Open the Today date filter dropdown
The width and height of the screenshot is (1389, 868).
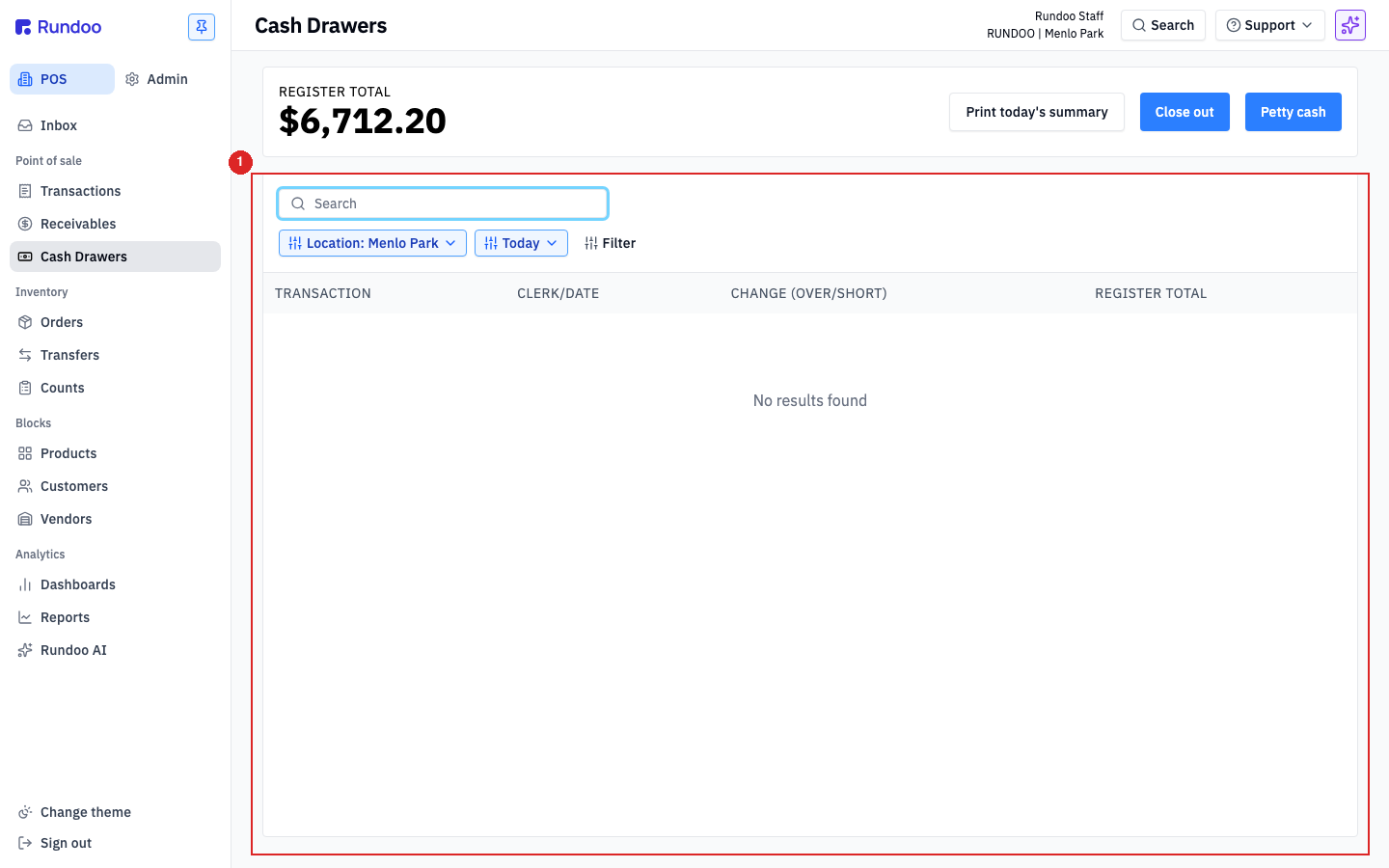(521, 243)
